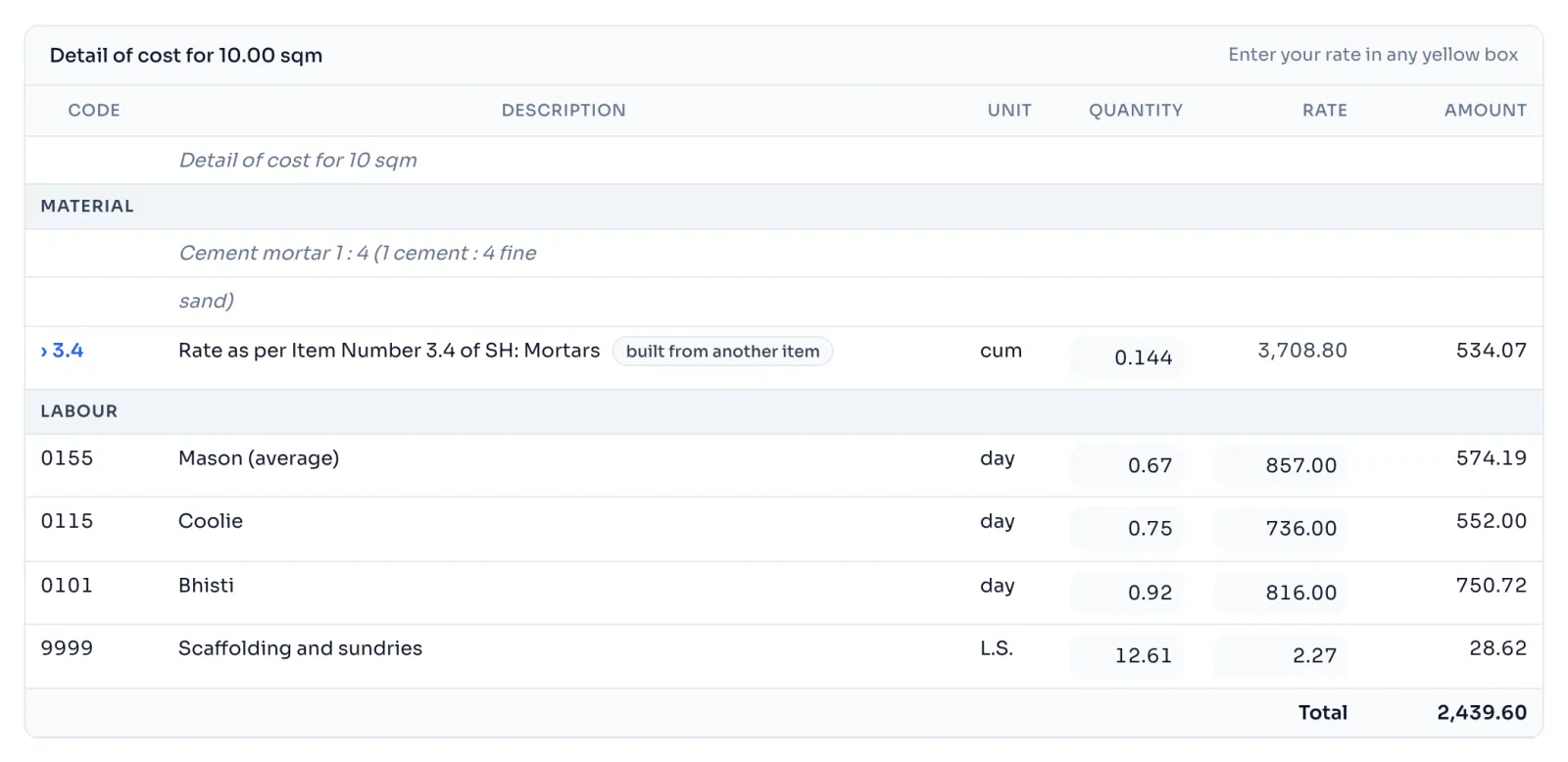Select the 'Bhisti' description
The image size is (1568, 762).
pyautogui.click(x=206, y=586)
